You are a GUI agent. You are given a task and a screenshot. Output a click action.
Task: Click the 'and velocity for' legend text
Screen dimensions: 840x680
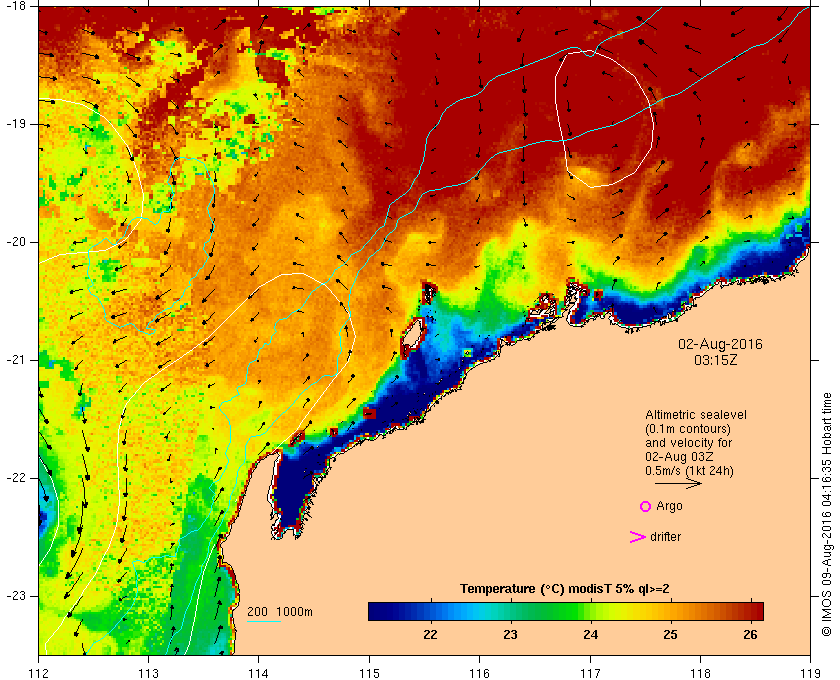pos(688,443)
